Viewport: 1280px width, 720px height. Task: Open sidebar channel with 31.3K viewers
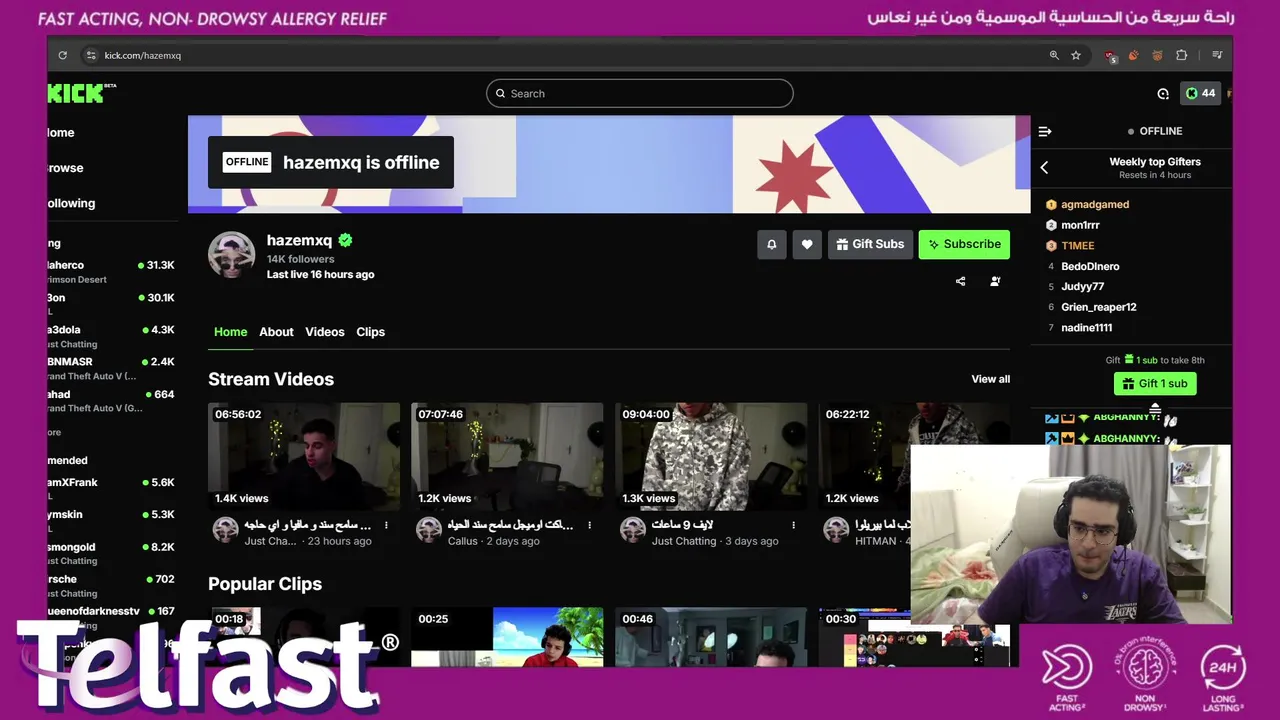(x=112, y=271)
